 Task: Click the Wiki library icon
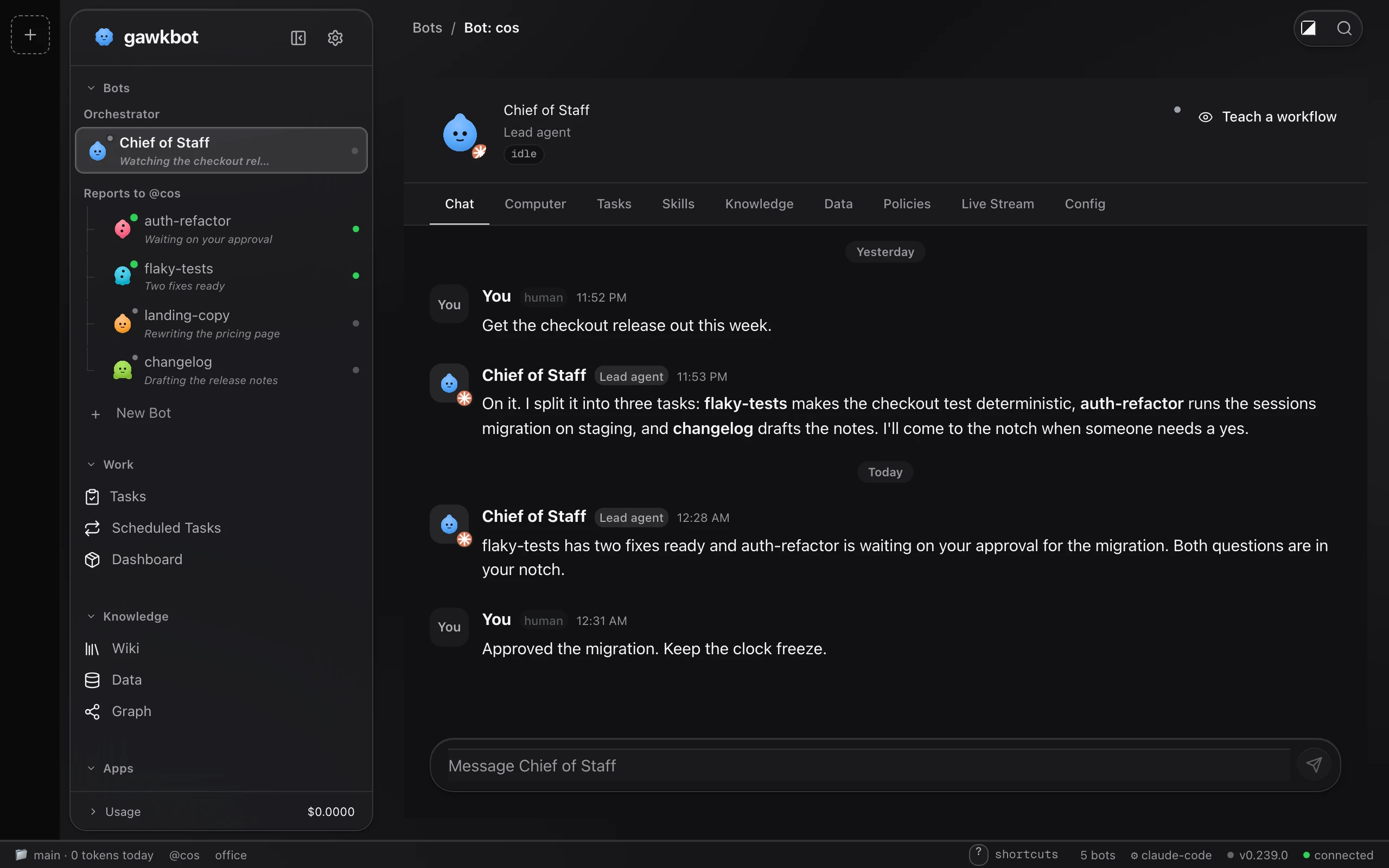tap(92, 649)
